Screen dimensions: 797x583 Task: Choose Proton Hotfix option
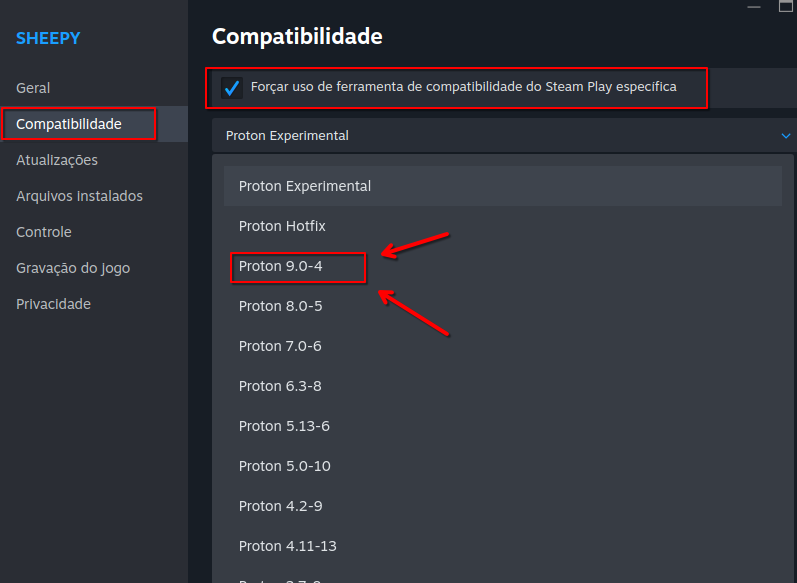click(282, 226)
